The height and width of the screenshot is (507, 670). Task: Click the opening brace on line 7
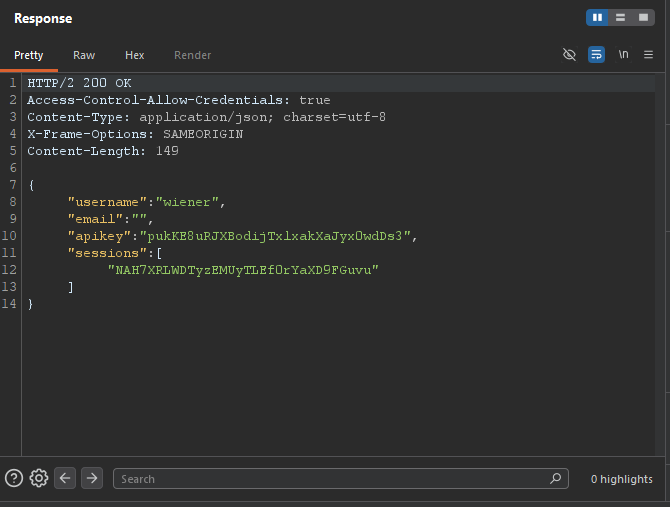(x=31, y=185)
